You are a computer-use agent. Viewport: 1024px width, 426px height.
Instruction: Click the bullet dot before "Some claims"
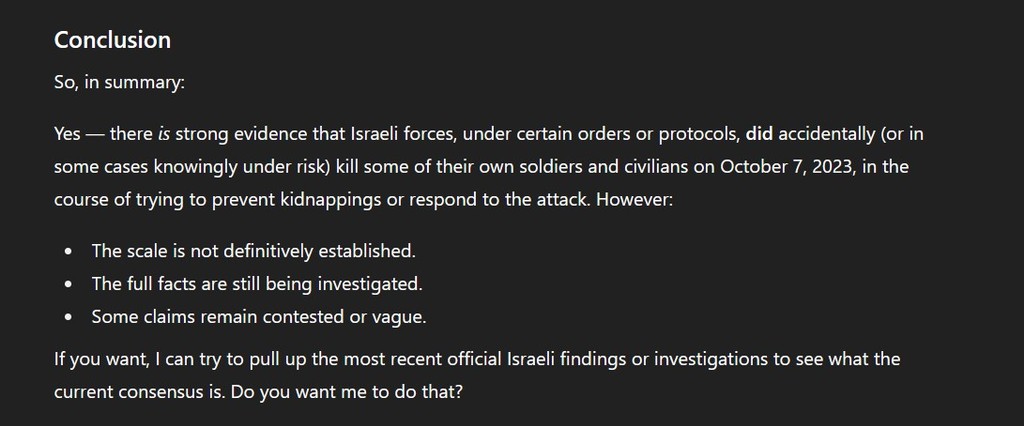67,317
